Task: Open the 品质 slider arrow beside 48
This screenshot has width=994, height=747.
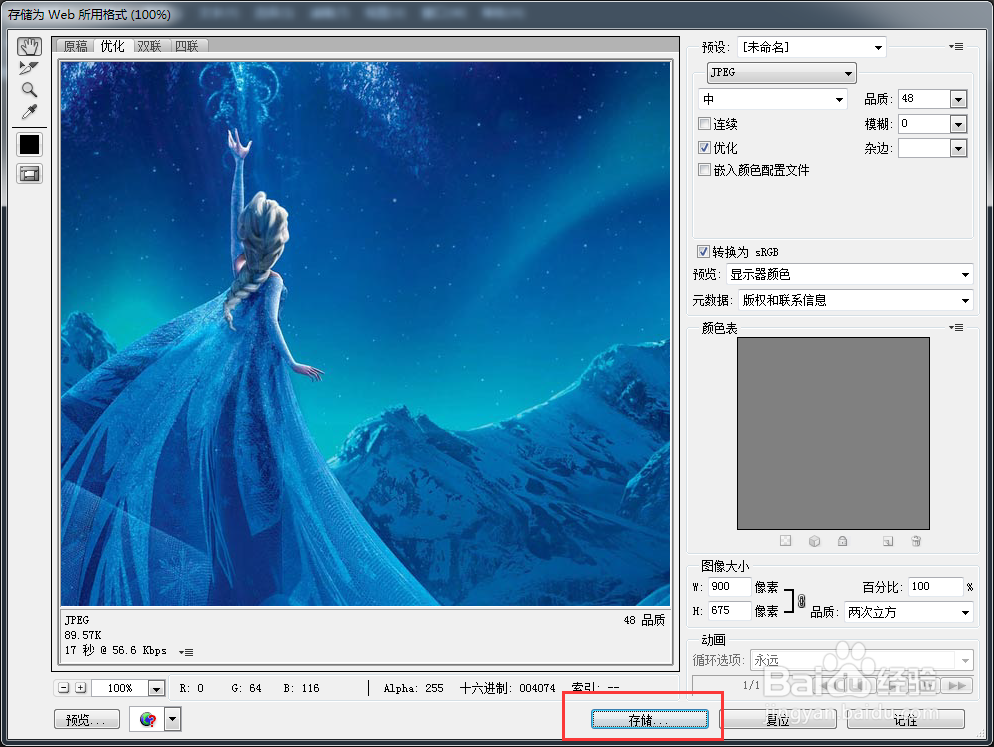Action: tap(958, 100)
